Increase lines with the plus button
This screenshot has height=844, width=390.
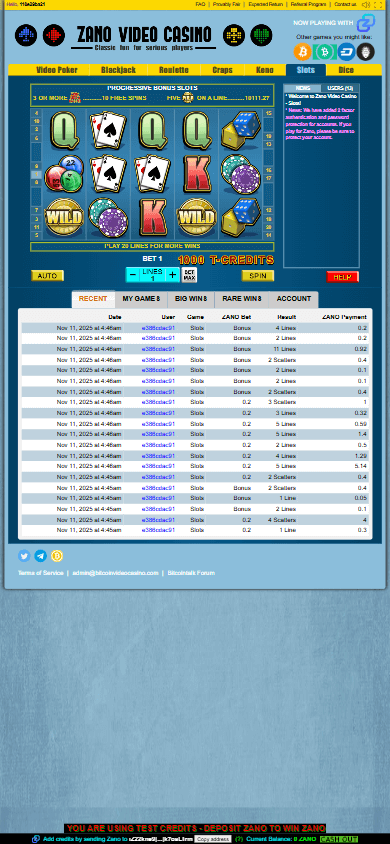tap(172, 275)
